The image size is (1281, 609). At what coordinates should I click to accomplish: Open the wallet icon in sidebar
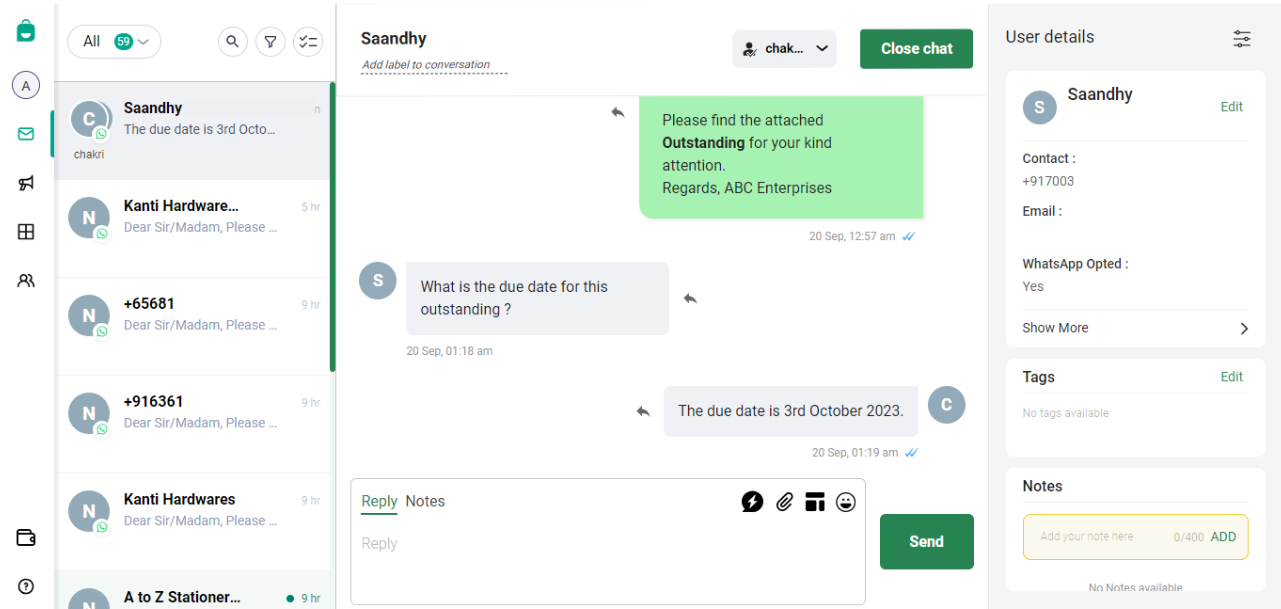tap(26, 538)
